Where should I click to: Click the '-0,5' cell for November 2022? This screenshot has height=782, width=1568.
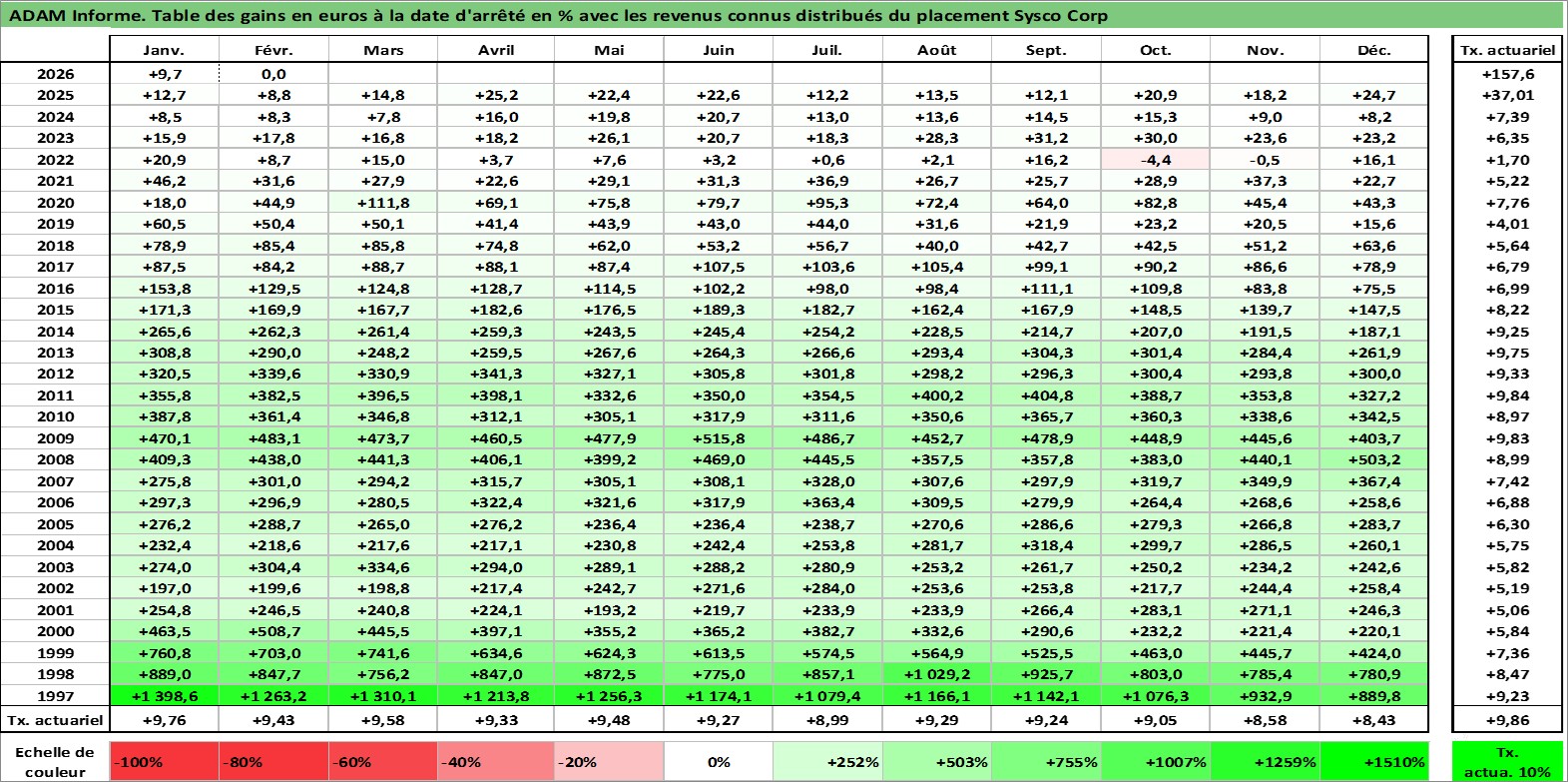(x=1265, y=160)
